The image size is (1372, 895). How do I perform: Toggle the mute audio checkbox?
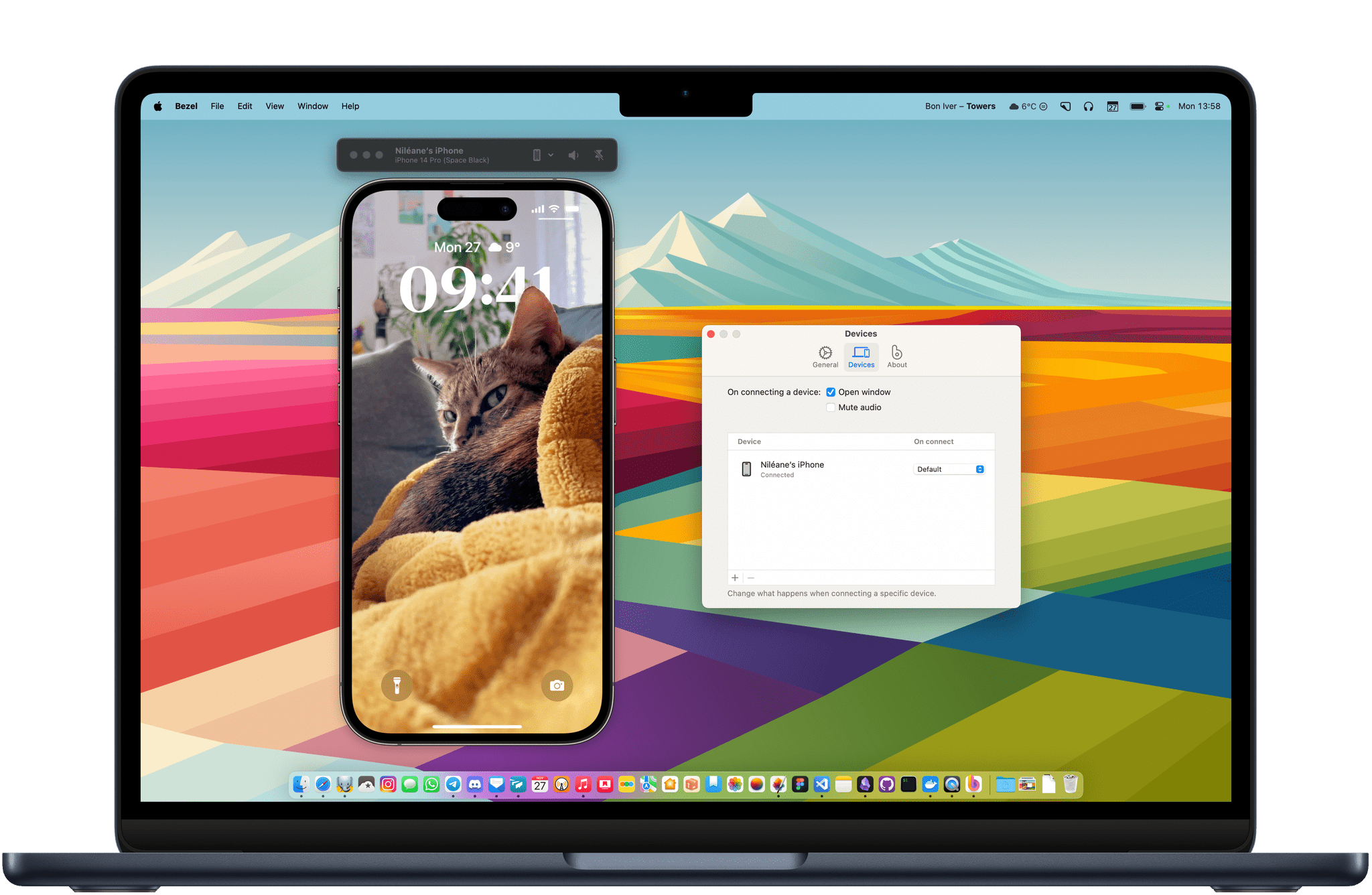(834, 406)
